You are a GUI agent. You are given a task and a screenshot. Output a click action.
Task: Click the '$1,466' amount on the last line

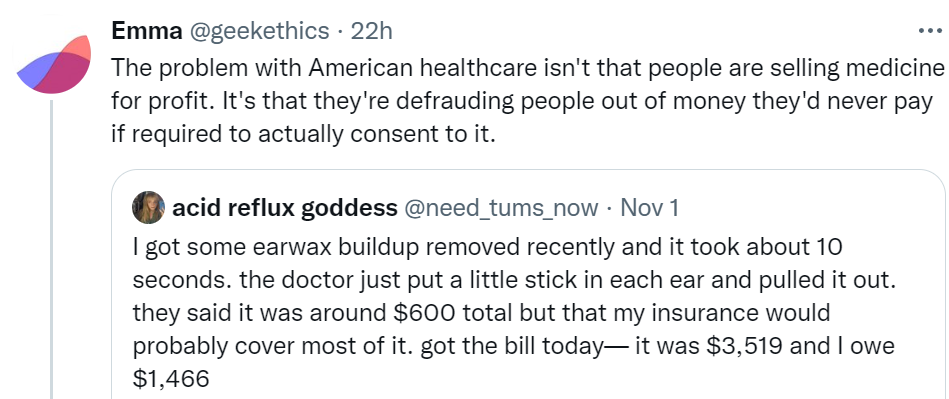click(x=171, y=380)
